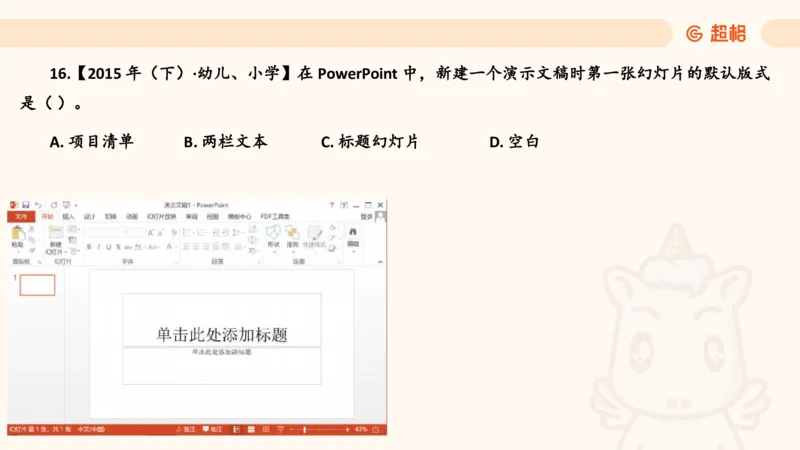Image resolution: width=800 pixels, height=450 pixels.
Task: Switch to the 模板中心 ribbon tab
Action: click(x=239, y=217)
